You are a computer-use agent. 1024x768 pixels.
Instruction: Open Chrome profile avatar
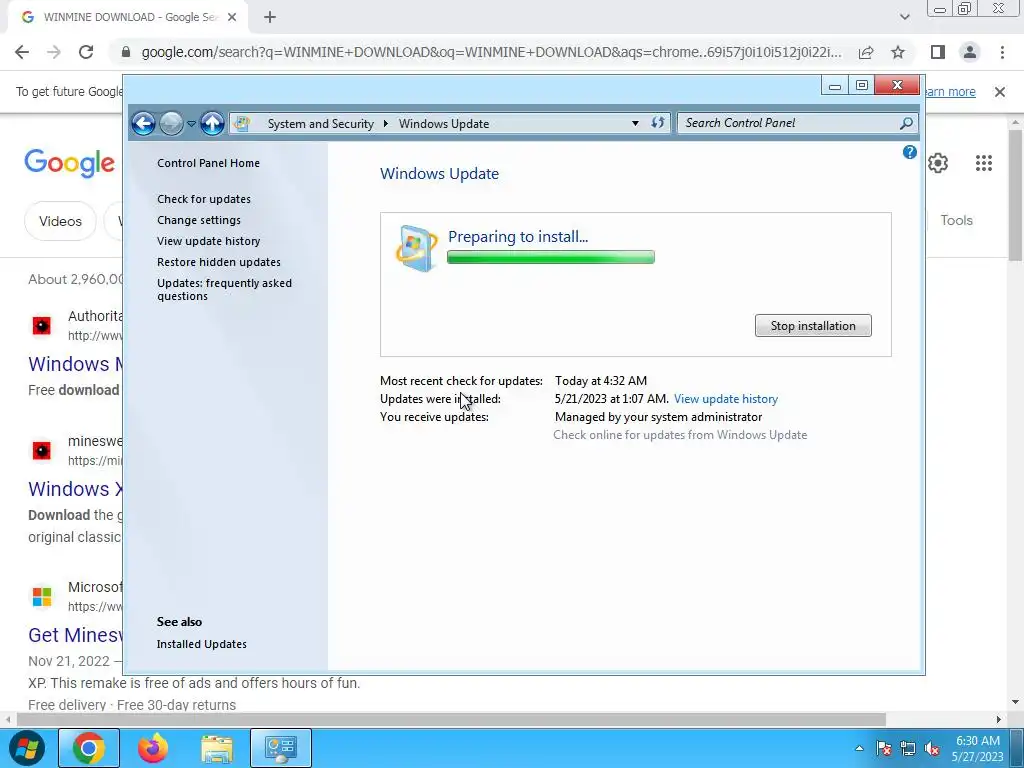tap(970, 52)
